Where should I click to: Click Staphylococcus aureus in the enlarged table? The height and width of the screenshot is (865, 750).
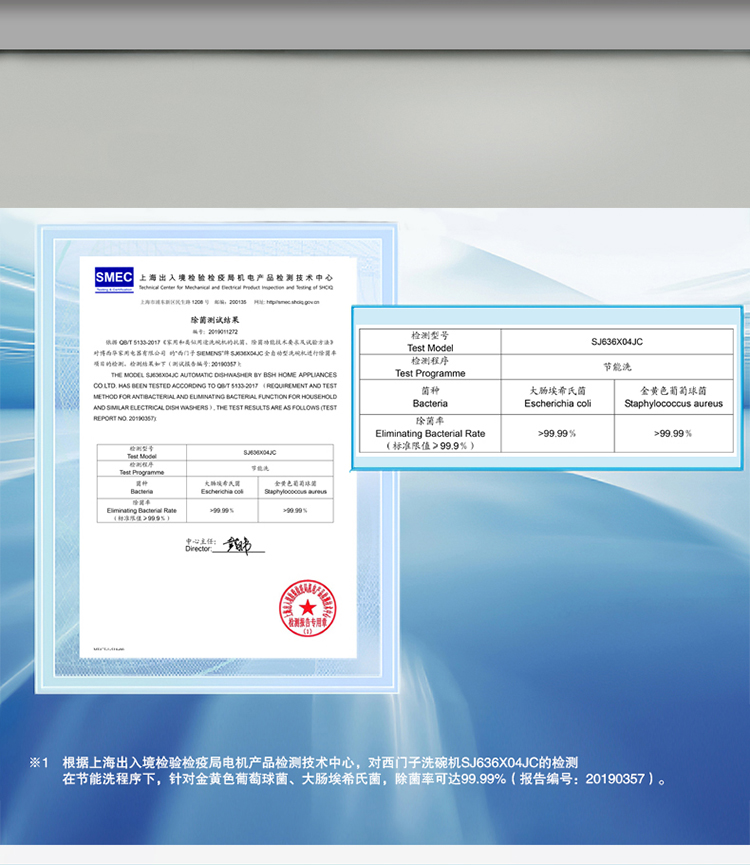coord(673,403)
